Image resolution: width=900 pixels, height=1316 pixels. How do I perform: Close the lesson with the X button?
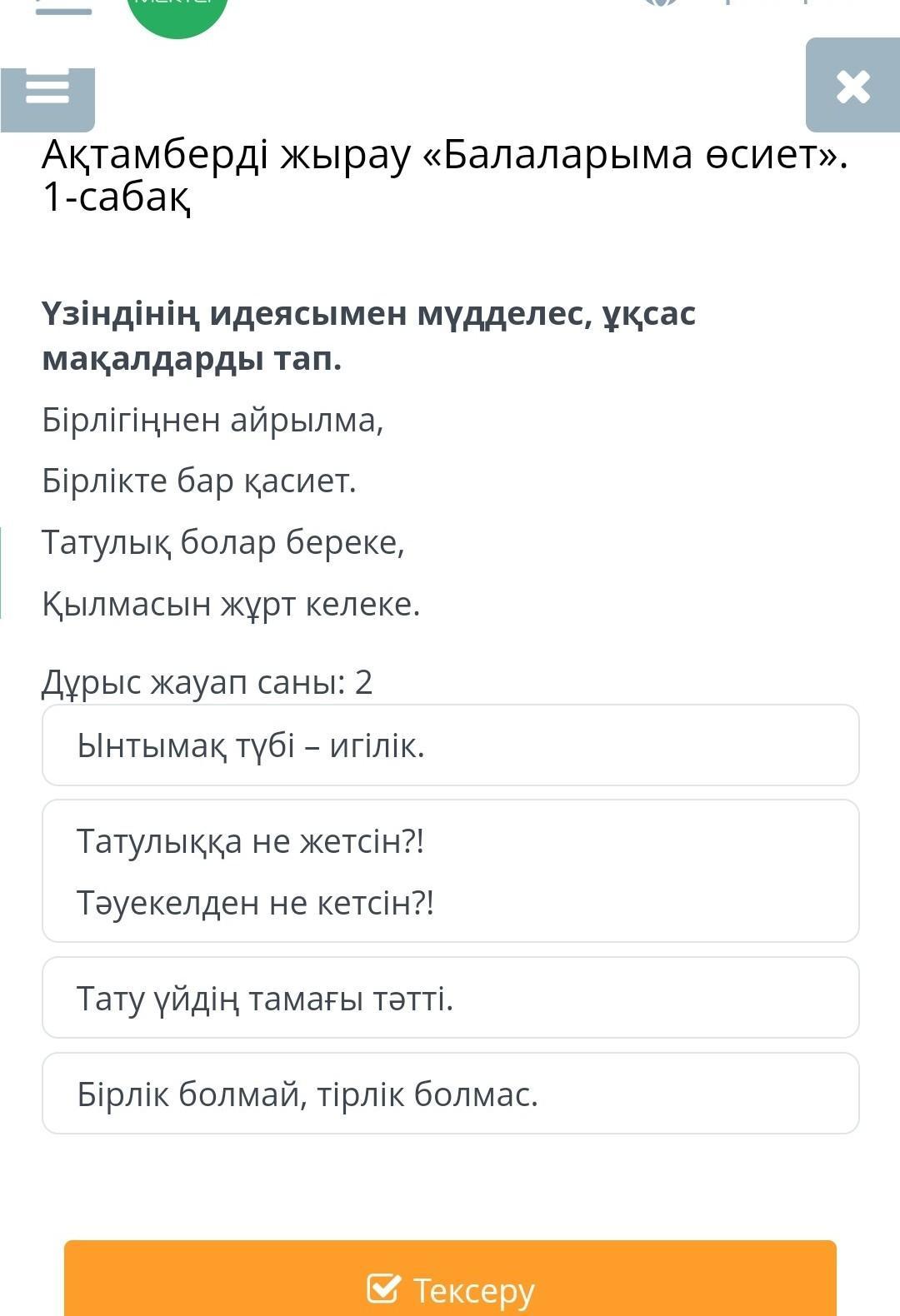coord(852,86)
